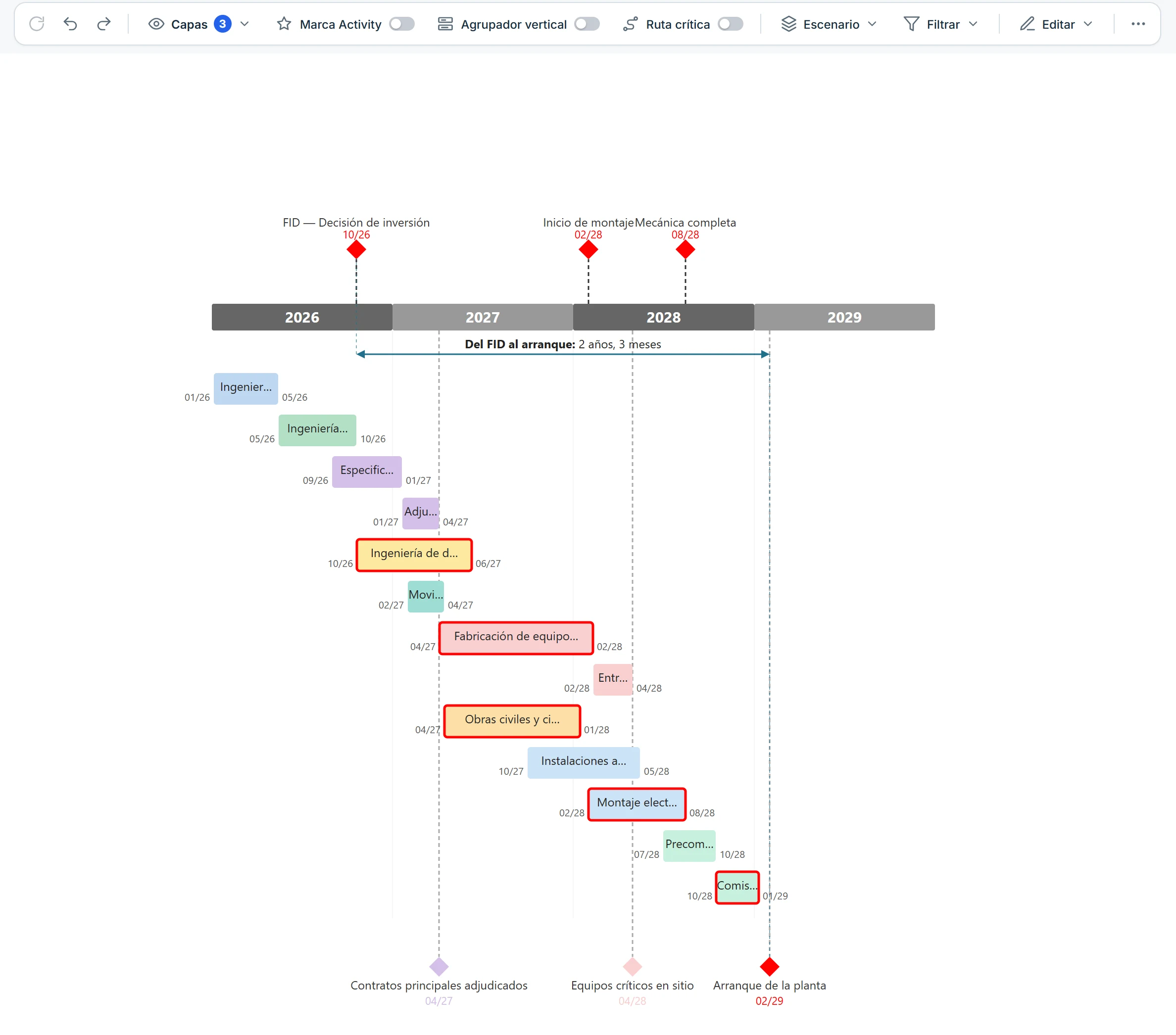Toggle the Marca Activity switch
This screenshot has height=1035, width=1176.
[x=401, y=24]
